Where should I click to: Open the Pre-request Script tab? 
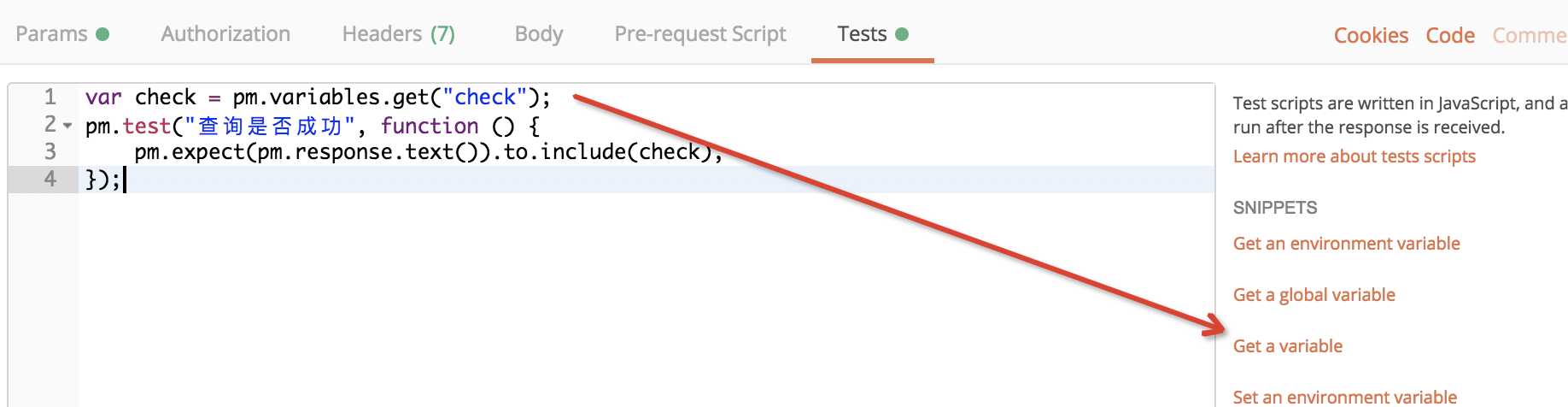[x=700, y=34]
